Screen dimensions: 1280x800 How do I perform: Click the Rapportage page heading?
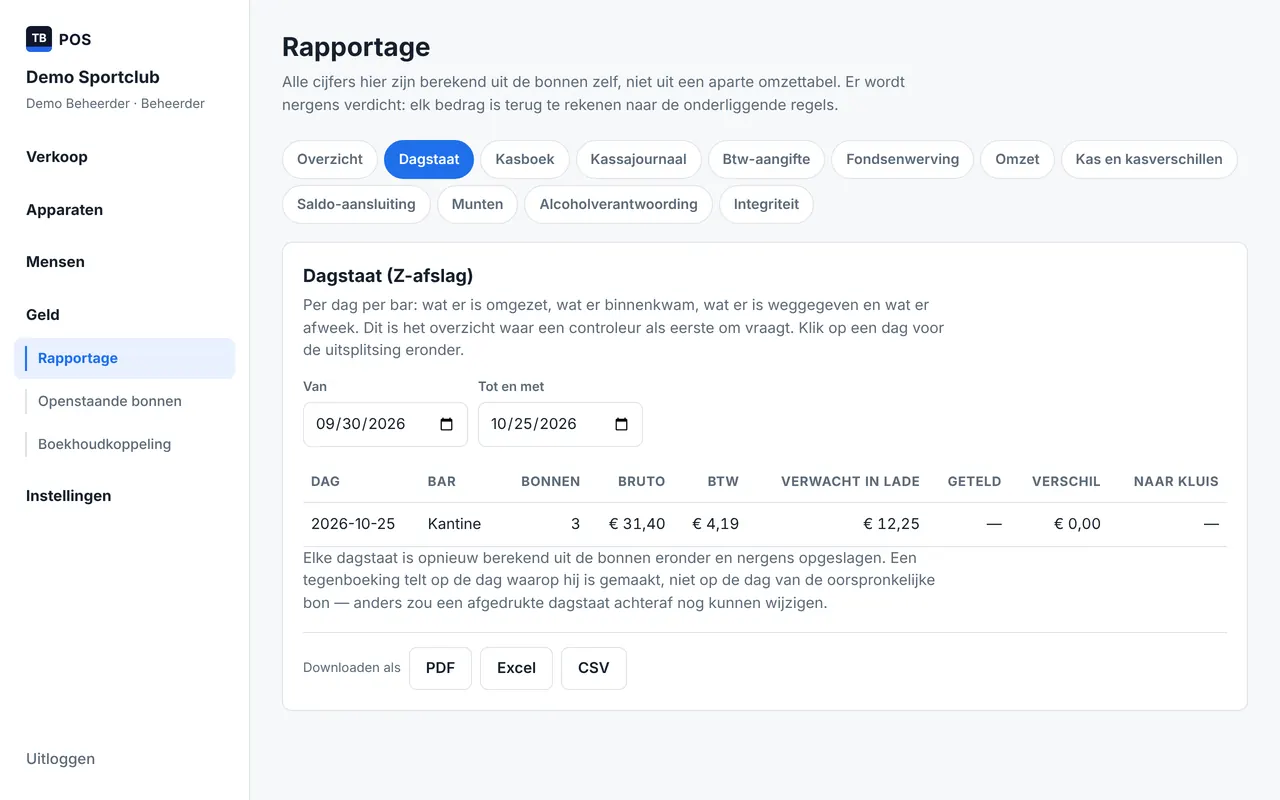pyautogui.click(x=356, y=47)
